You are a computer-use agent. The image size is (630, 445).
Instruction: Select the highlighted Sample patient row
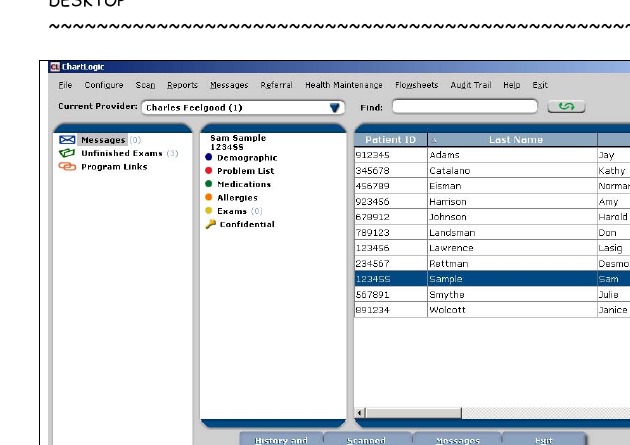point(492,279)
